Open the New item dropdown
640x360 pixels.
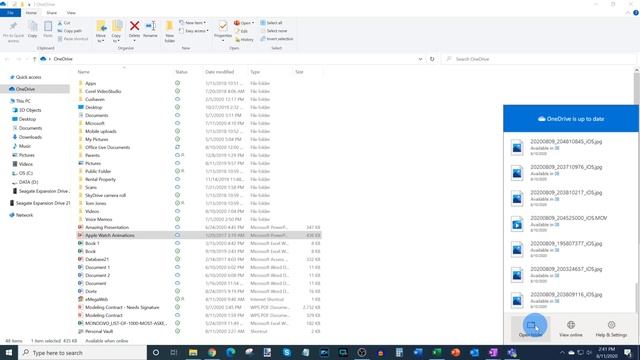[193, 23]
